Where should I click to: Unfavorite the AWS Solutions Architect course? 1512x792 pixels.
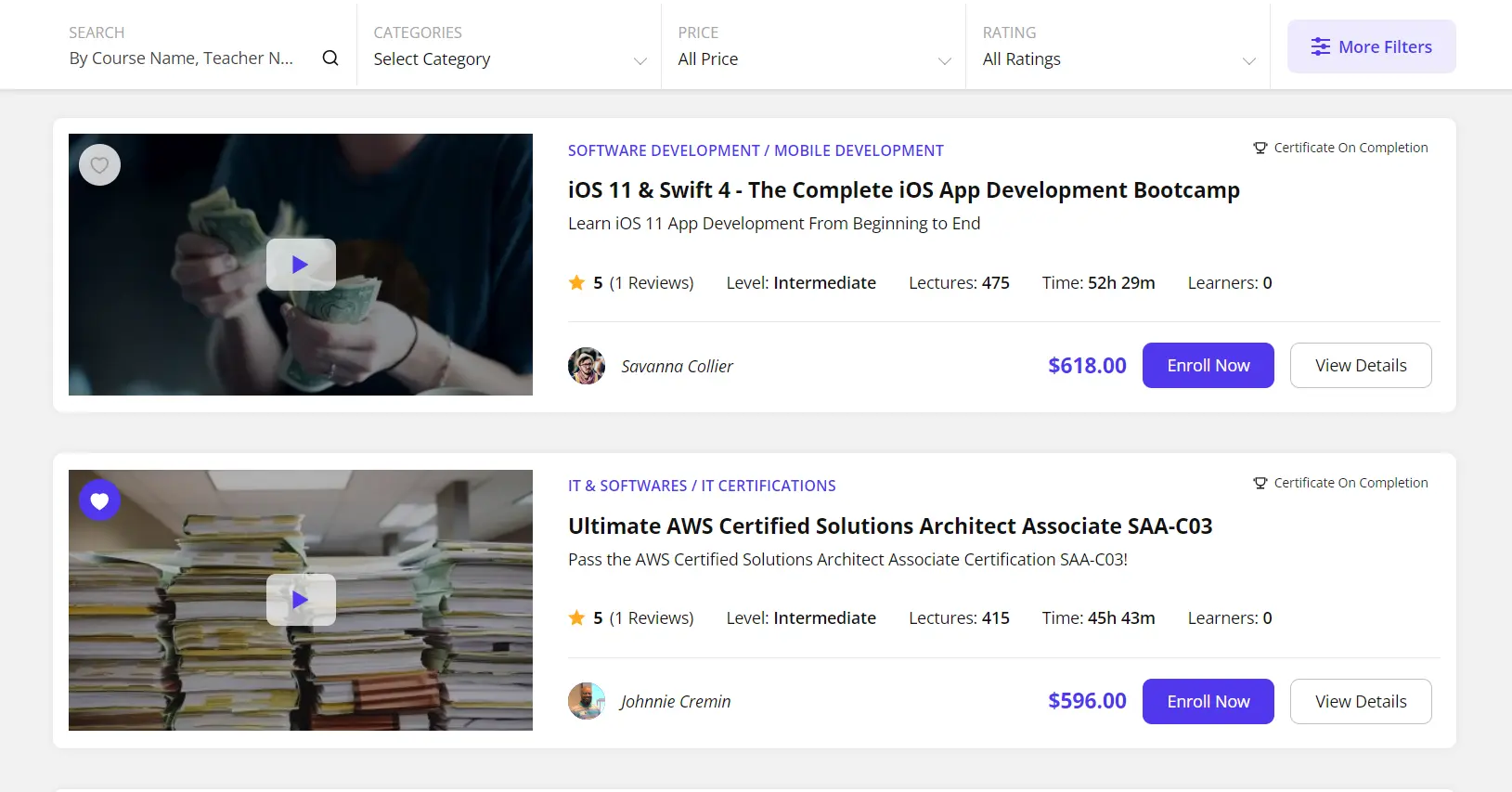pos(99,501)
